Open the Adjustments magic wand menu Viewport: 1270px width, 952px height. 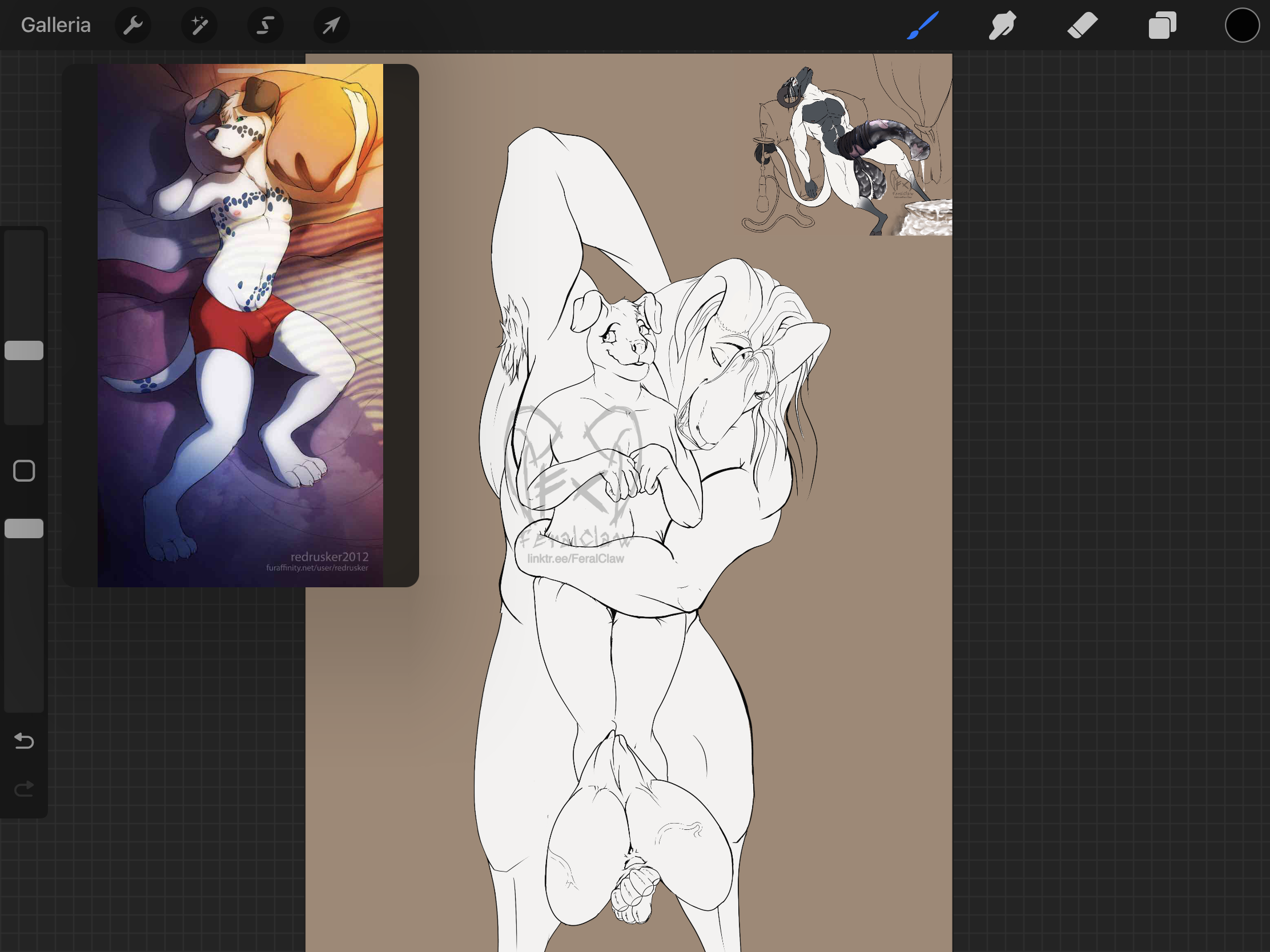coord(199,25)
